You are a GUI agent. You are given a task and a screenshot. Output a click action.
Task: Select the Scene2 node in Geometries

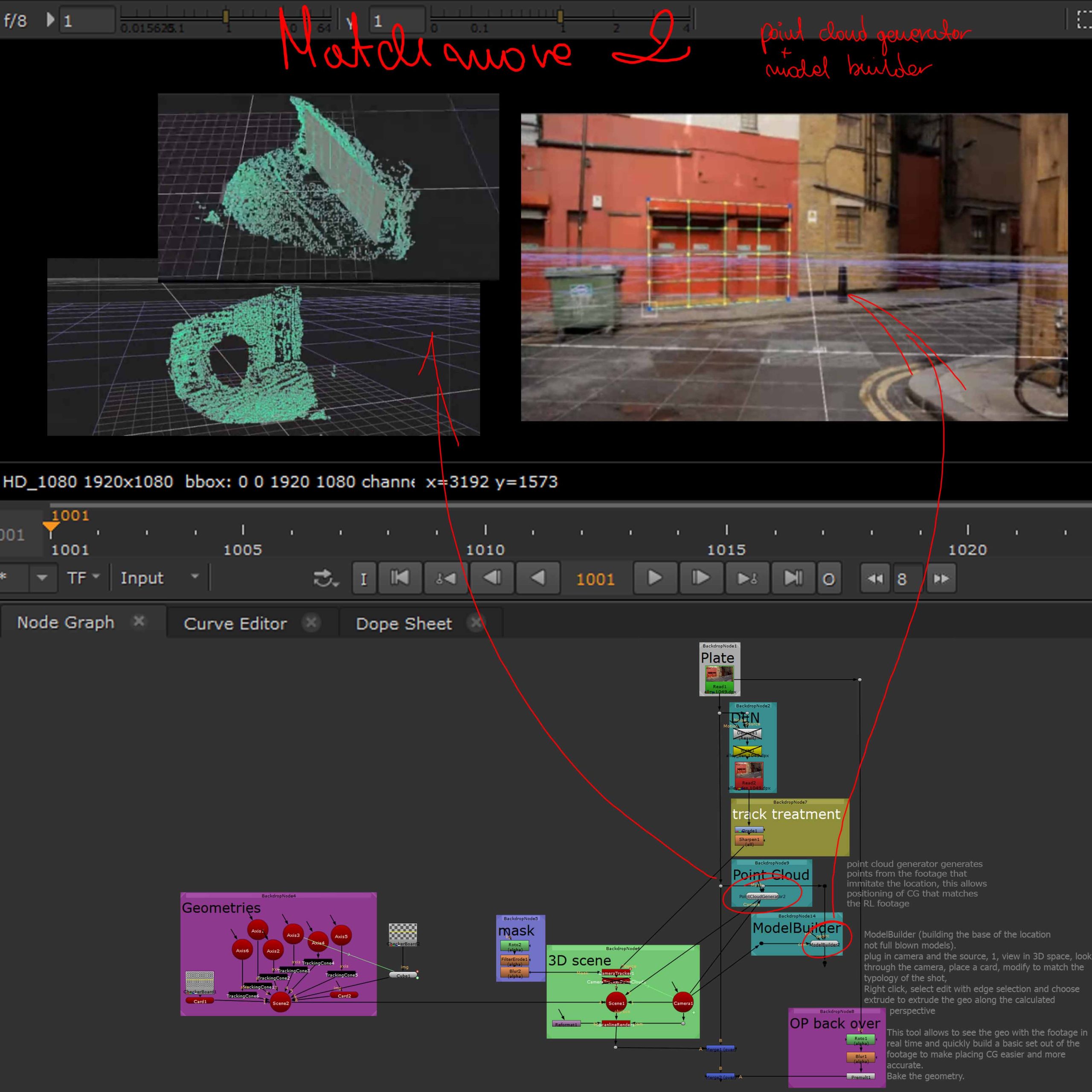(280, 1003)
